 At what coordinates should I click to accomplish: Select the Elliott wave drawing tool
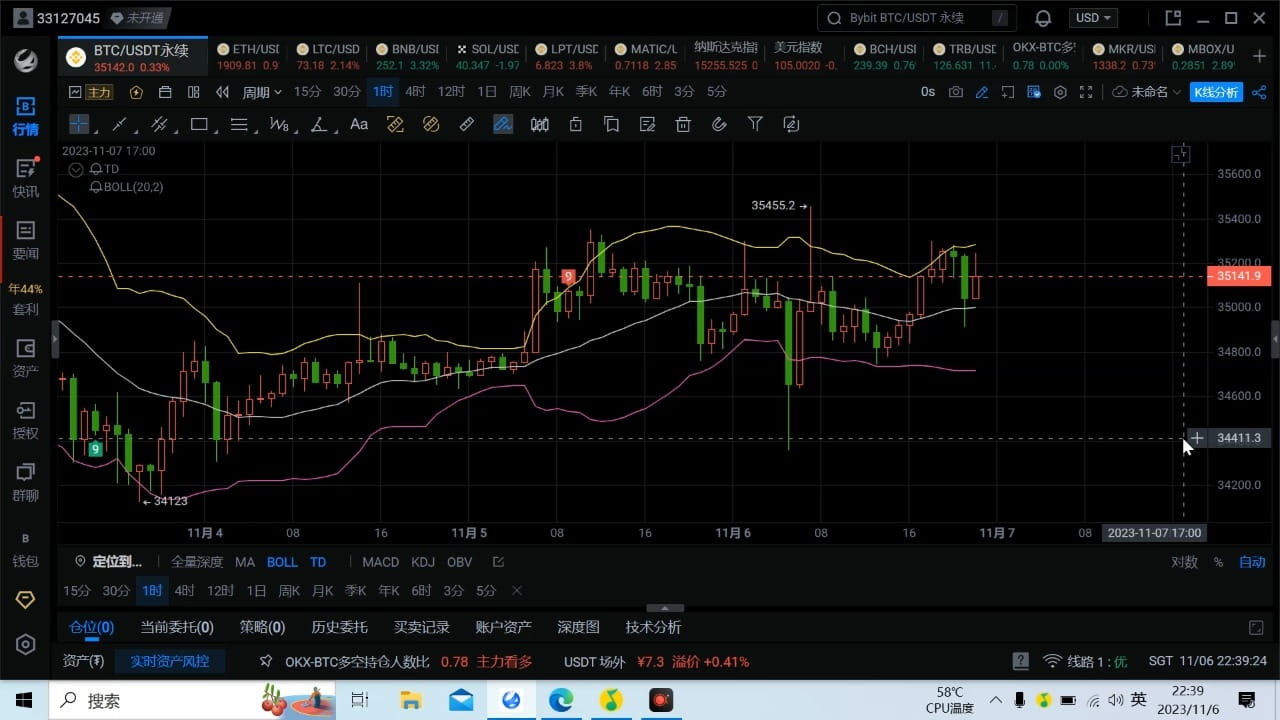pos(279,124)
